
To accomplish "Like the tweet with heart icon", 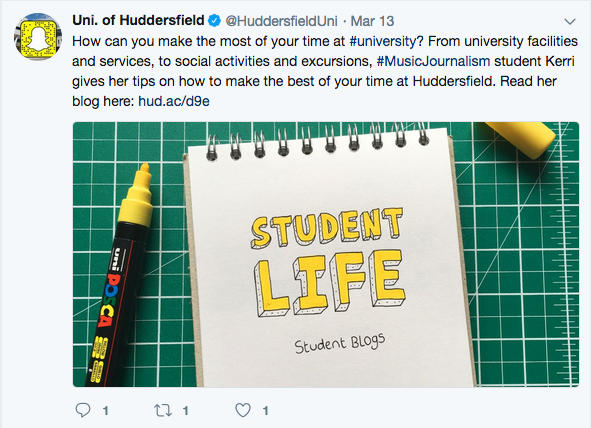I will point(243,410).
